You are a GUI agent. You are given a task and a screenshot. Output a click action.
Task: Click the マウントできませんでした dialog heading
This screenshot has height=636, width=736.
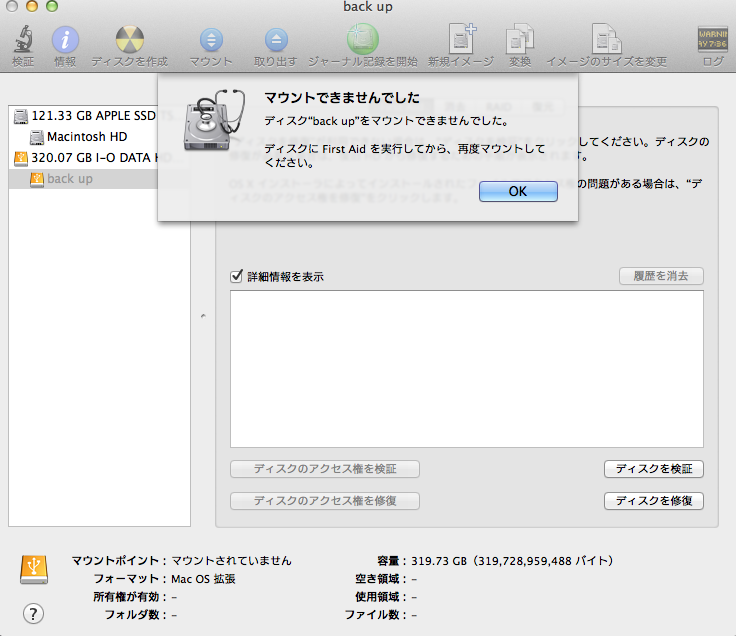(342, 98)
